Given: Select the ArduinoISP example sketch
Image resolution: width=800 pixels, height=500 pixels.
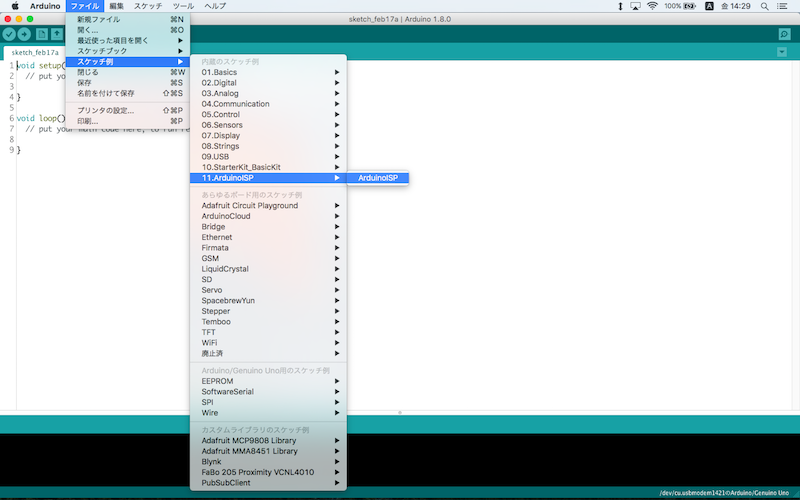Looking at the screenshot, I should (378, 178).
